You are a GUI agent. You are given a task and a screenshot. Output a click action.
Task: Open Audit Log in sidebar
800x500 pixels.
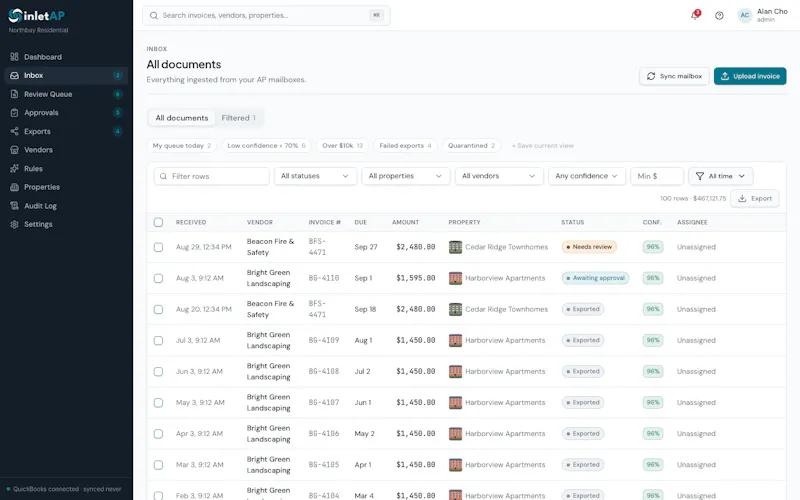66,206
